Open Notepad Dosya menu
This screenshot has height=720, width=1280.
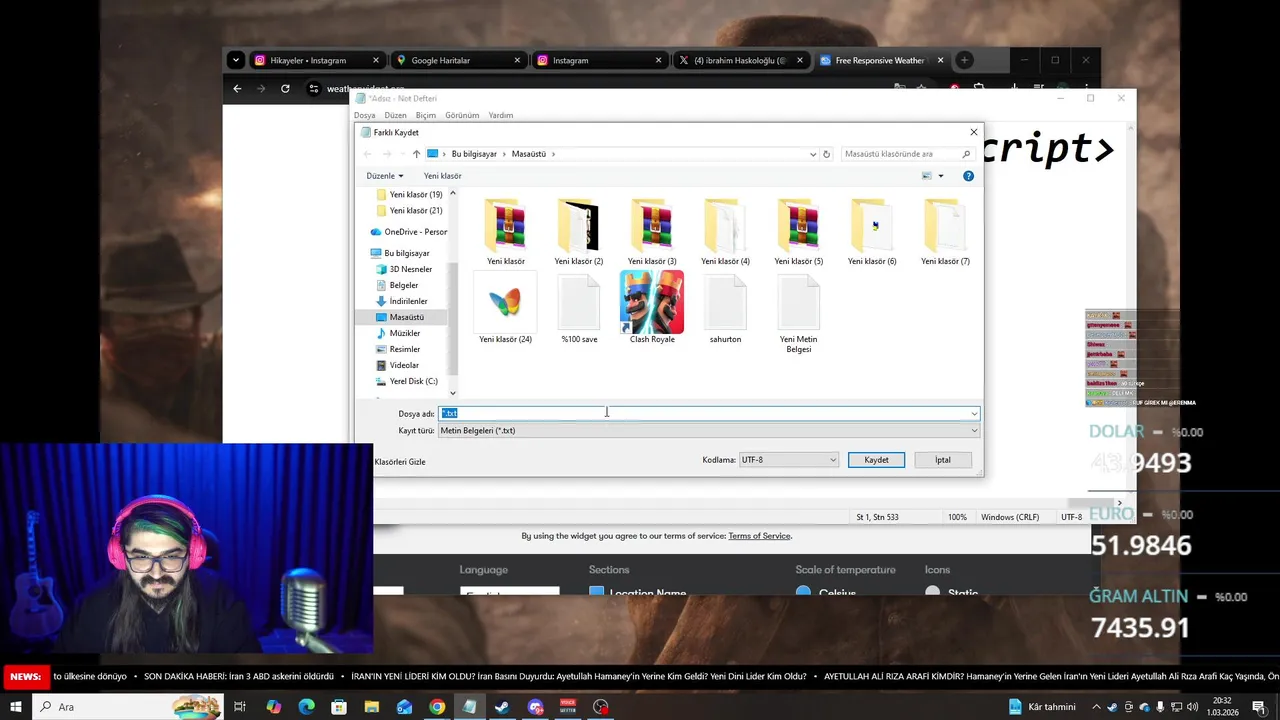364,115
